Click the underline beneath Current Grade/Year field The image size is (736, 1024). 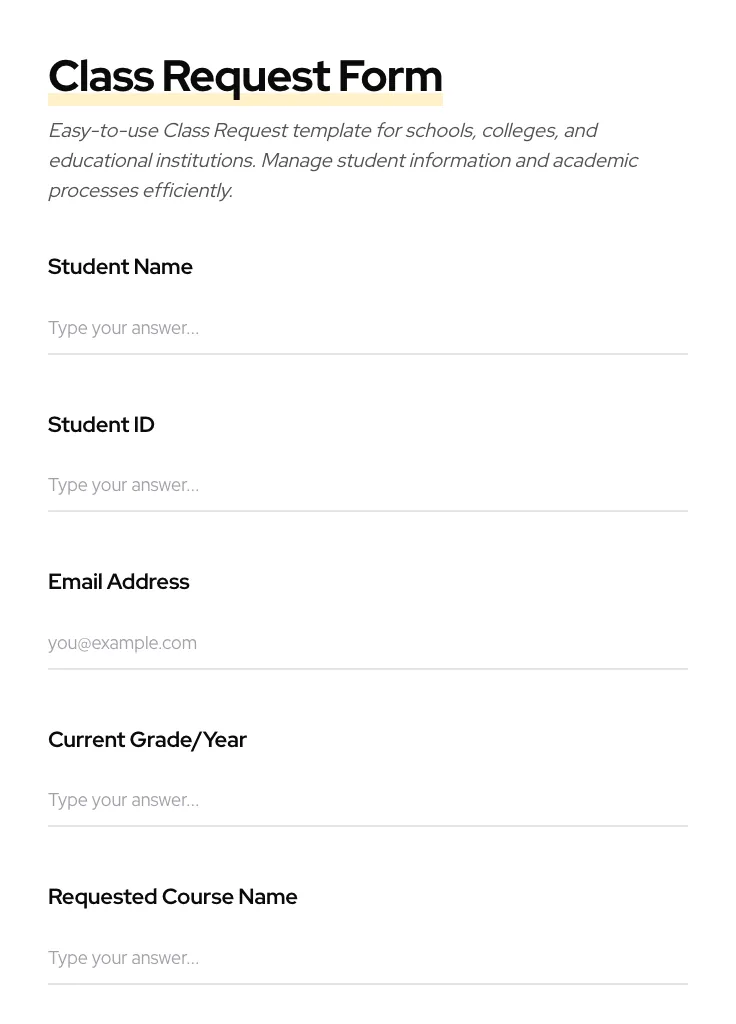(x=367, y=826)
